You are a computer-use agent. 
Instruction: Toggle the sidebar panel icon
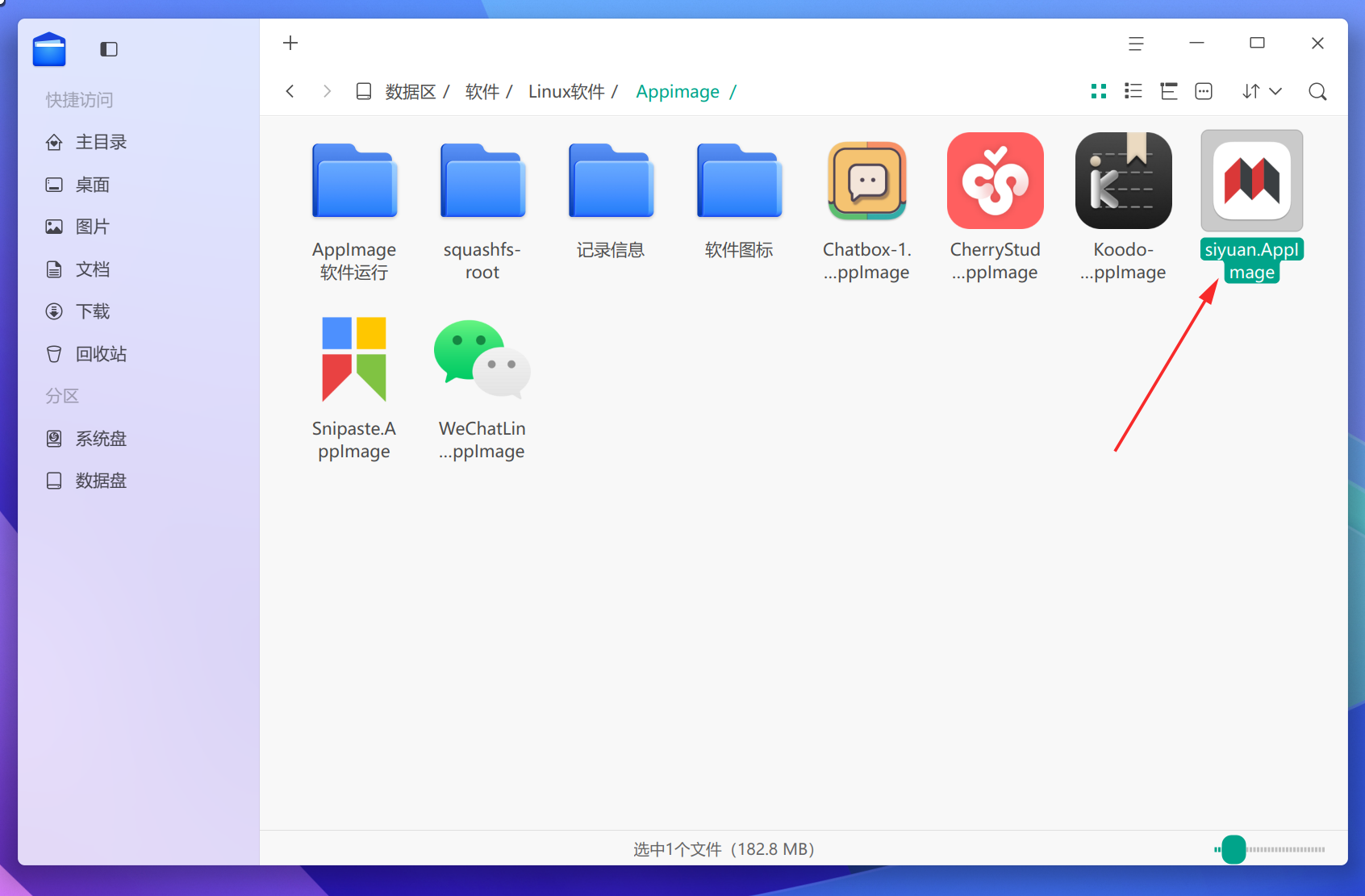109,49
